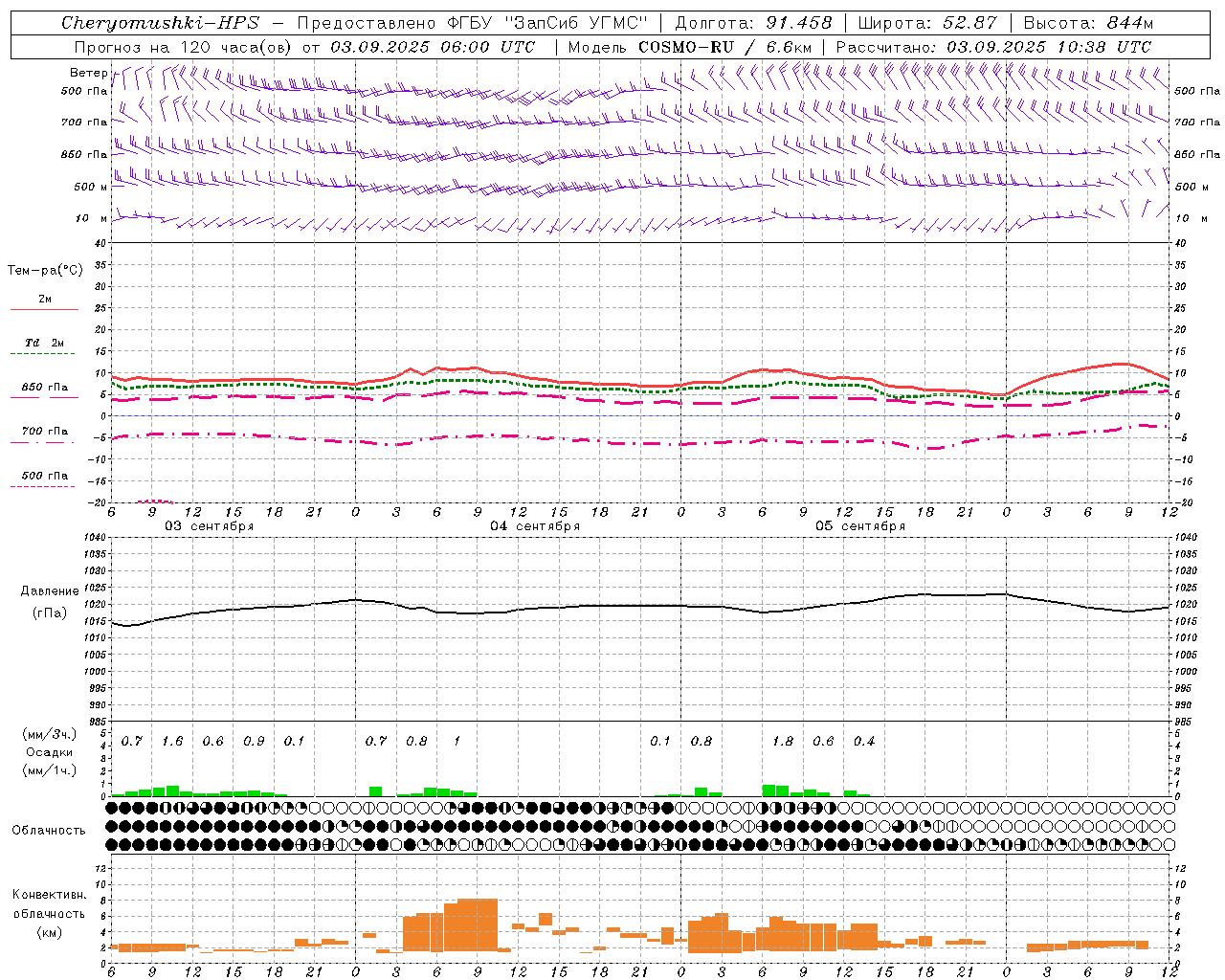Click the '03 сентября' date label
Image resolution: width=1225 pixels, height=980 pixels.
[x=209, y=526]
